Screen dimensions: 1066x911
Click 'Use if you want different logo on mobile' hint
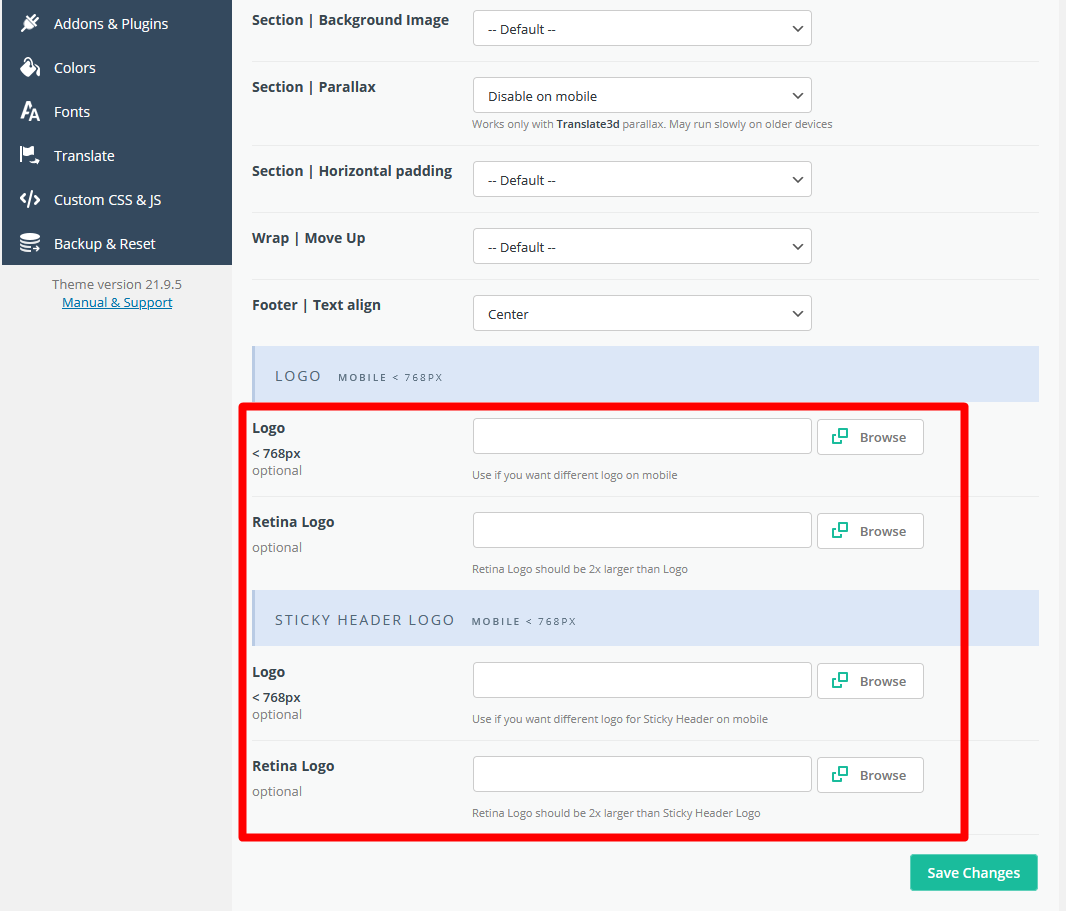point(574,475)
